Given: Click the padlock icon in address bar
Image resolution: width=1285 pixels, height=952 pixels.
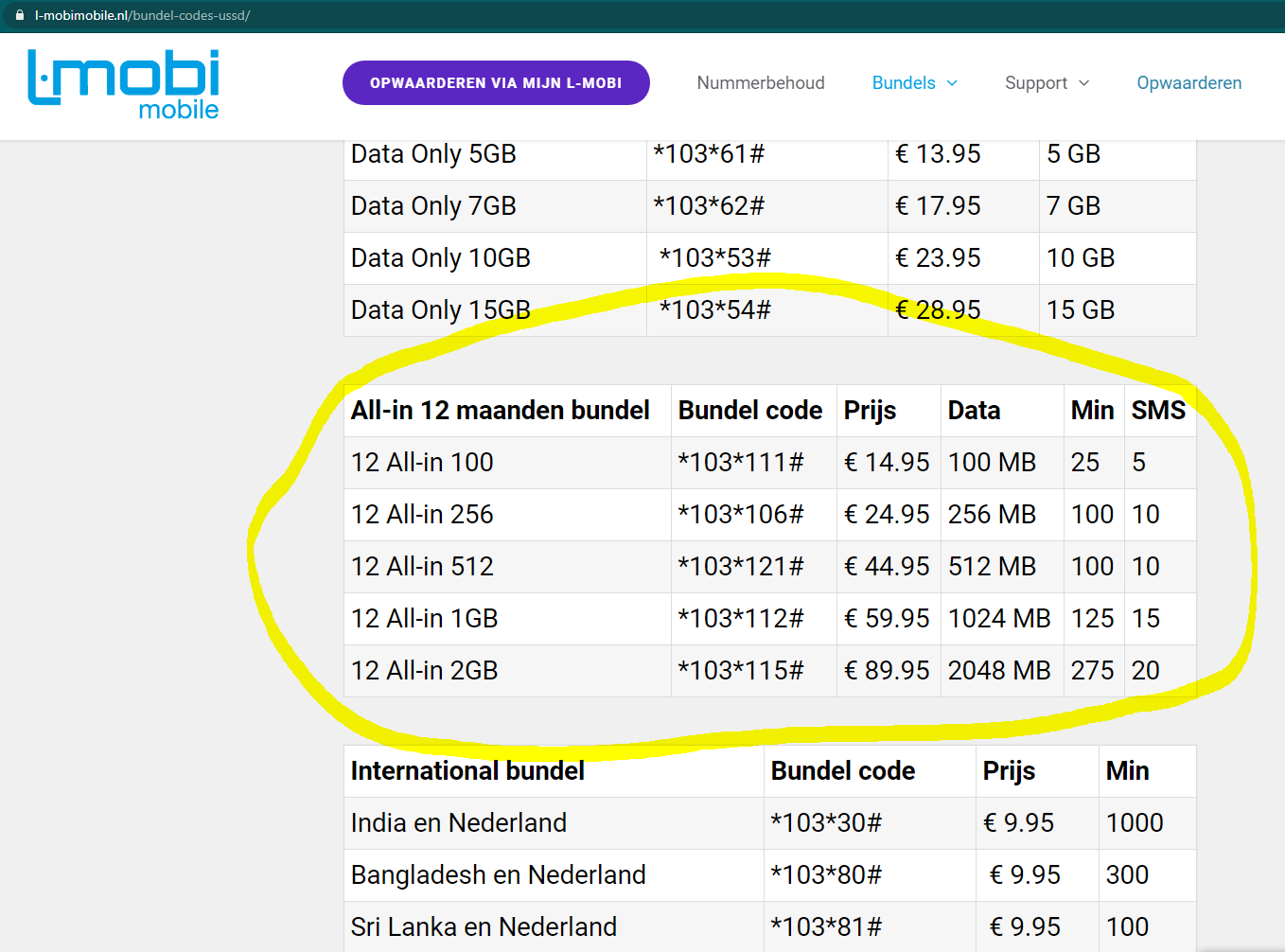Looking at the screenshot, I should pyautogui.click(x=19, y=15).
